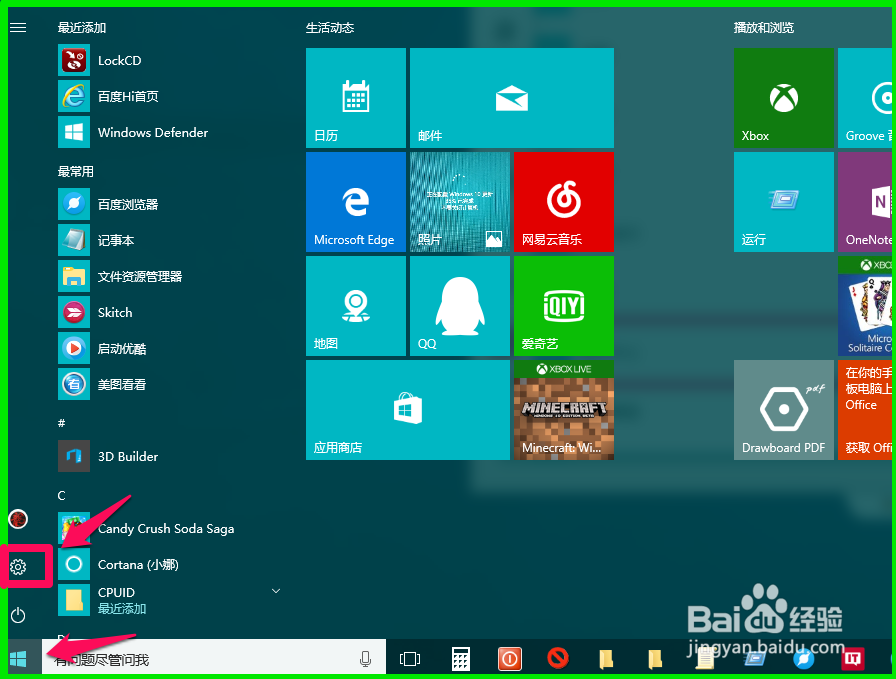
Task: Expand the CPUID folder chevron
Action: point(276,590)
